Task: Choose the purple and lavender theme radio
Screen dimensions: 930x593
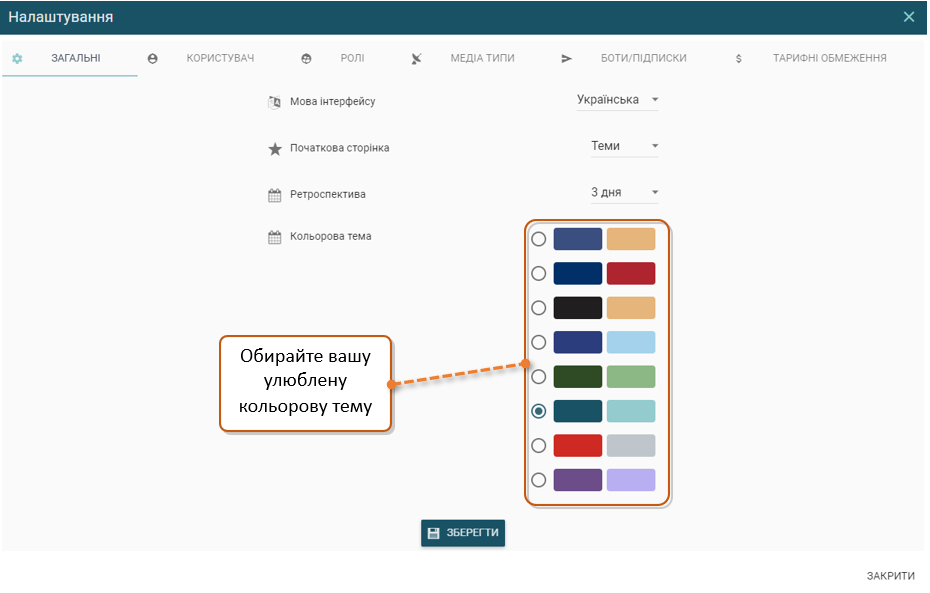Action: [539, 480]
